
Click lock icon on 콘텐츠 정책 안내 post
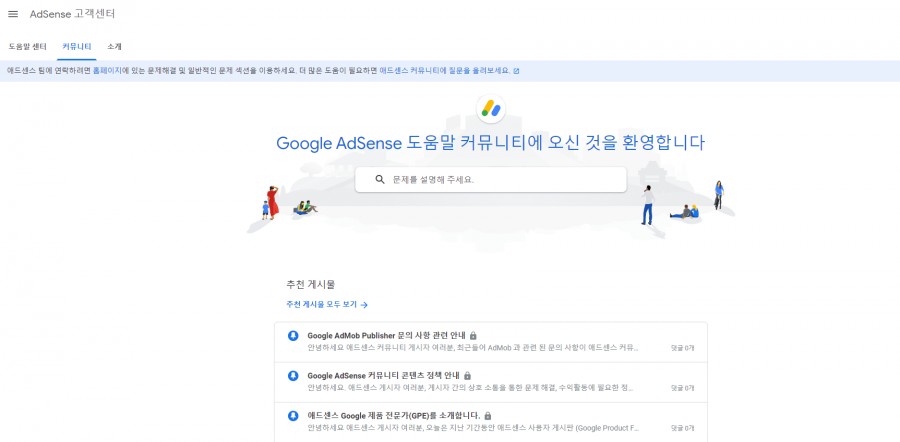coord(467,375)
